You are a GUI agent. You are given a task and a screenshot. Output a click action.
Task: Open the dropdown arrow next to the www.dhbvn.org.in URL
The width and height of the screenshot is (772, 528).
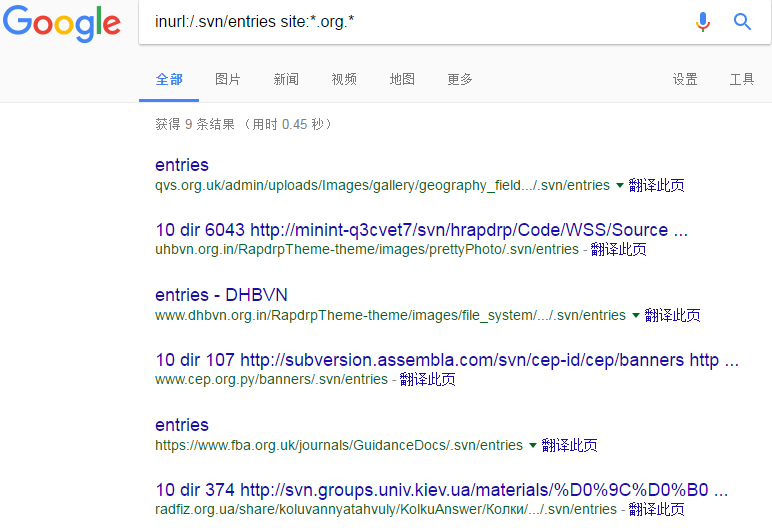[636, 315]
